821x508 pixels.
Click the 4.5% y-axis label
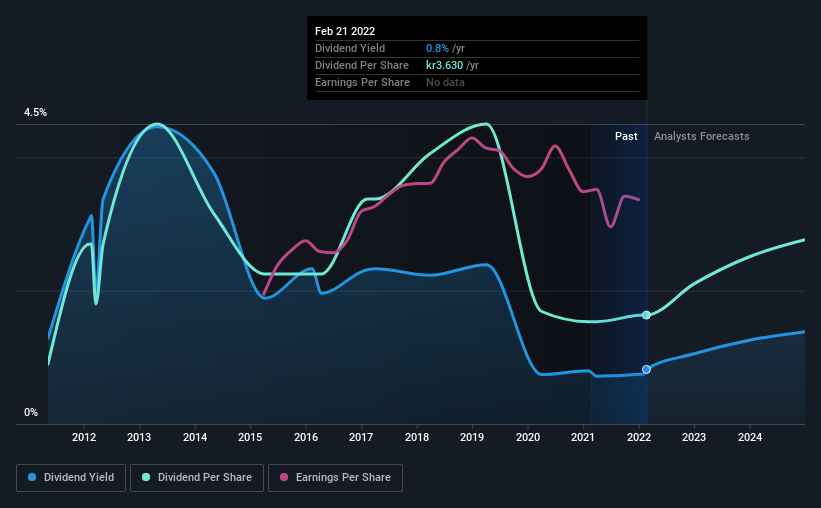click(x=35, y=113)
